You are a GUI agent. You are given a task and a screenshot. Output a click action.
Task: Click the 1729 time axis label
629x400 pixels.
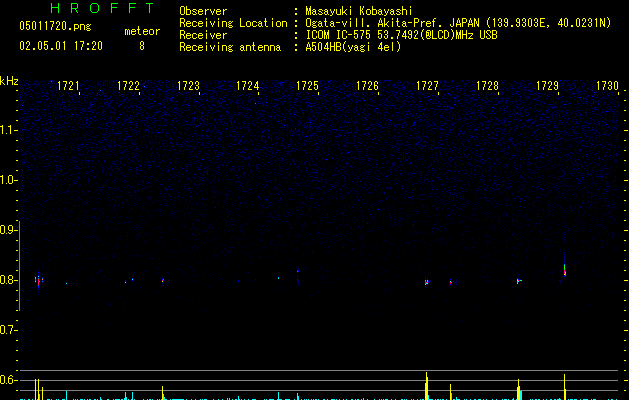pos(547,86)
